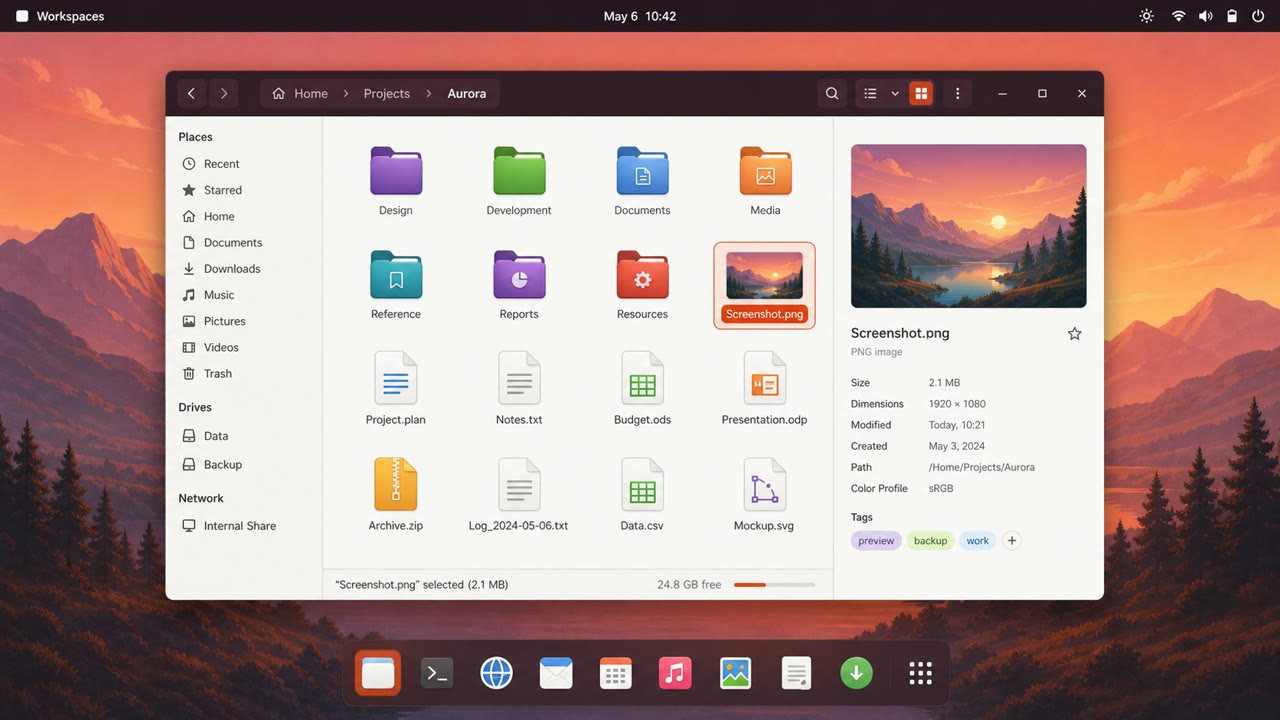
Task: Expand the view options dropdown arrow
Action: point(895,94)
